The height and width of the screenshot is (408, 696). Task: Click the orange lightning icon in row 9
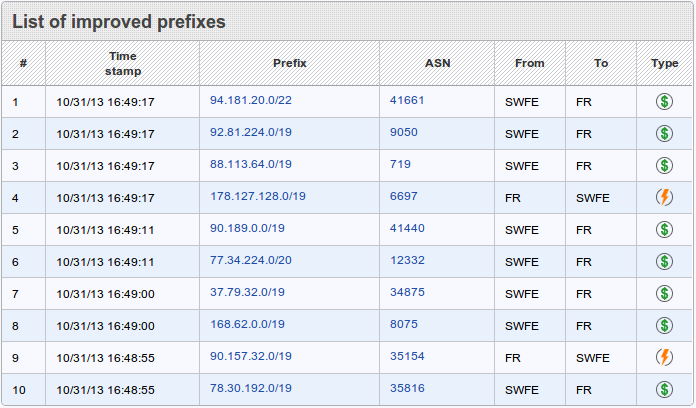[664, 357]
